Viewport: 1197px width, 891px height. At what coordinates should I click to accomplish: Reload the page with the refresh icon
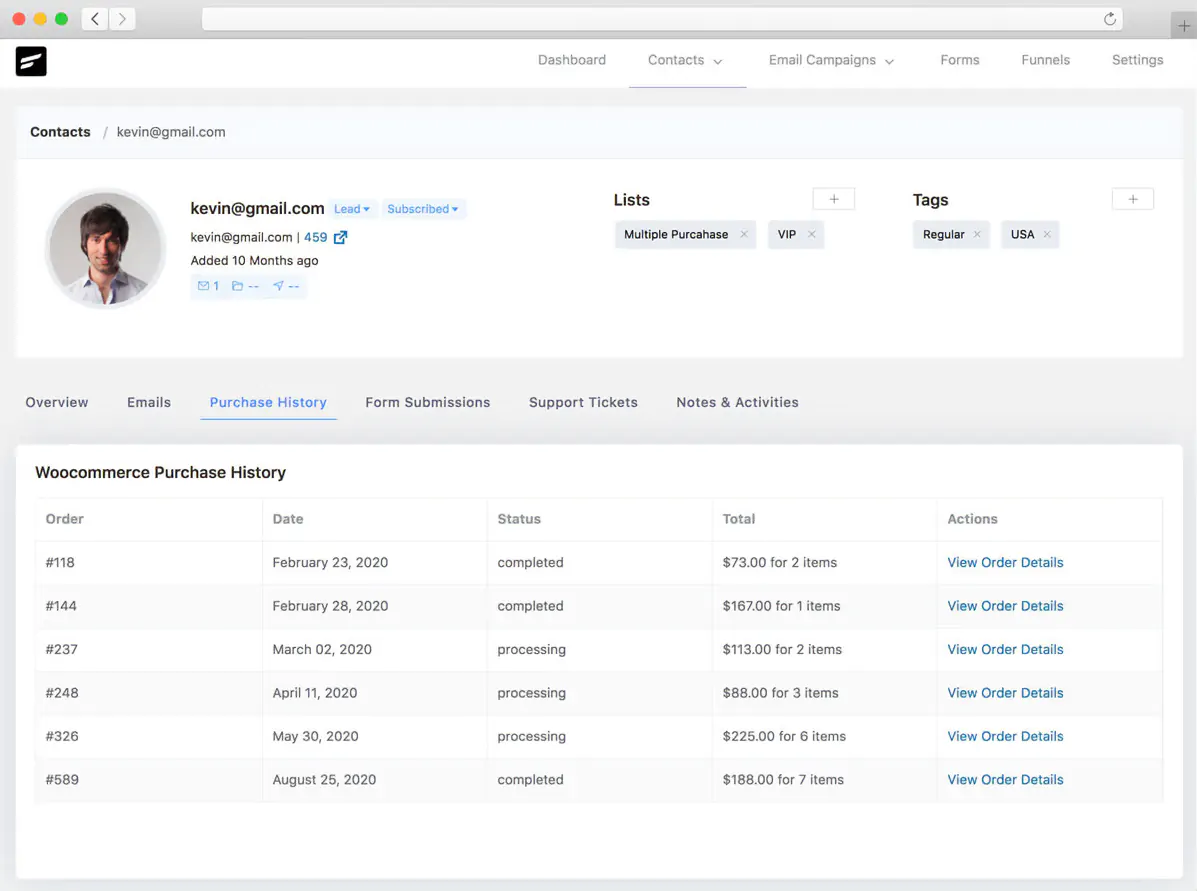1110,18
